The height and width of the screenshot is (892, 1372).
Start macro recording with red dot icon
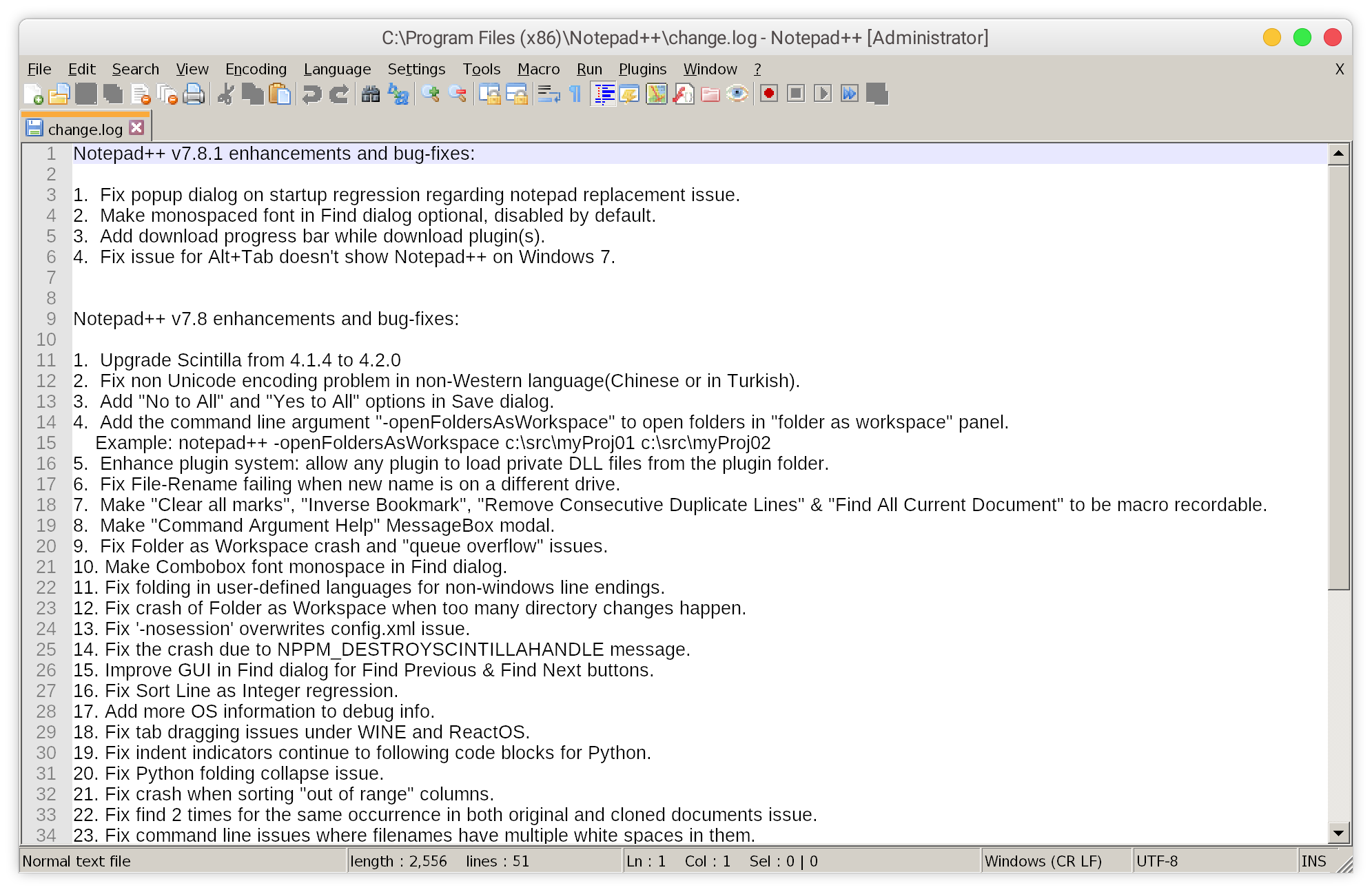(x=769, y=94)
